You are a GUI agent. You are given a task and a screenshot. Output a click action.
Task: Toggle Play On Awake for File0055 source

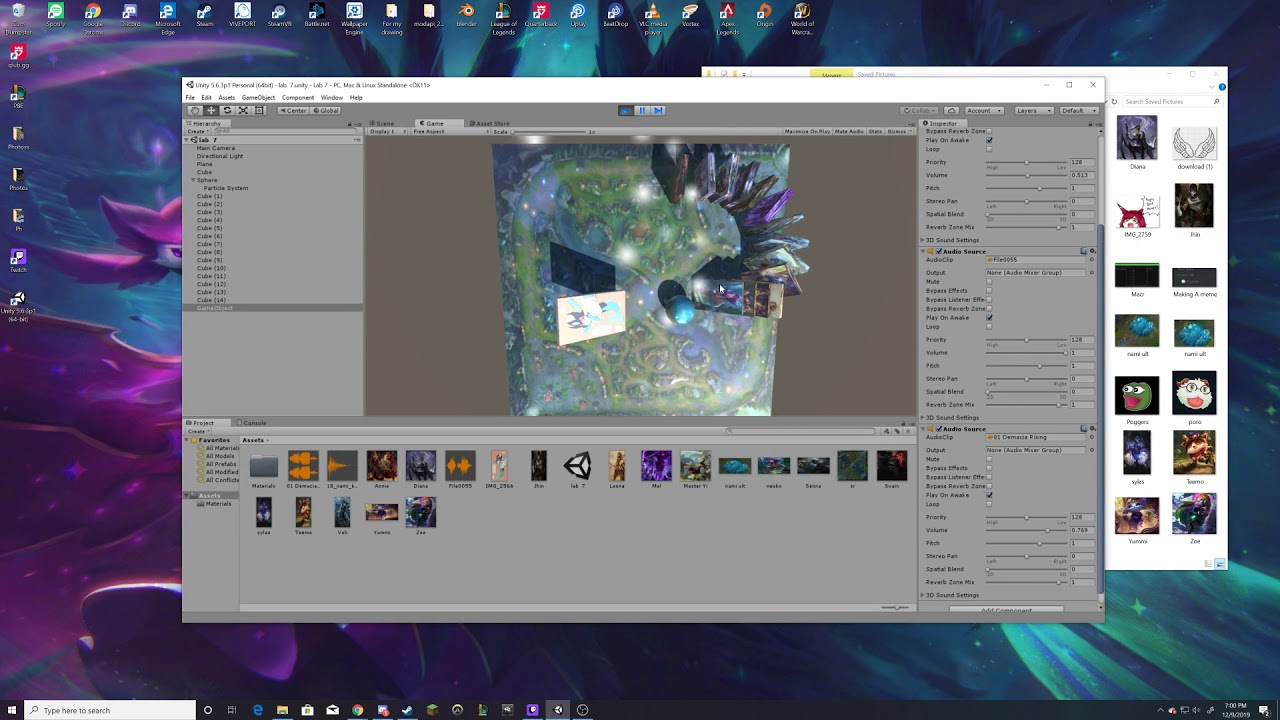click(x=989, y=318)
